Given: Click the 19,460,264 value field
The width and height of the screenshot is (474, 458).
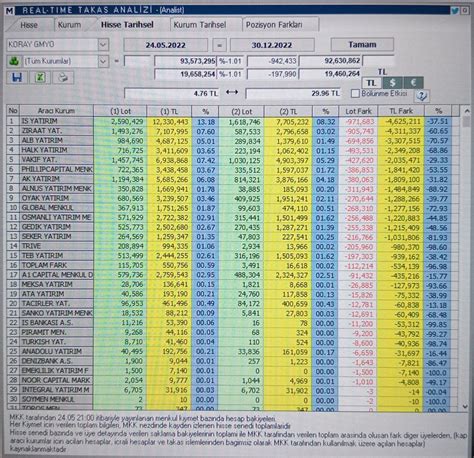Looking at the screenshot, I should (x=330, y=74).
